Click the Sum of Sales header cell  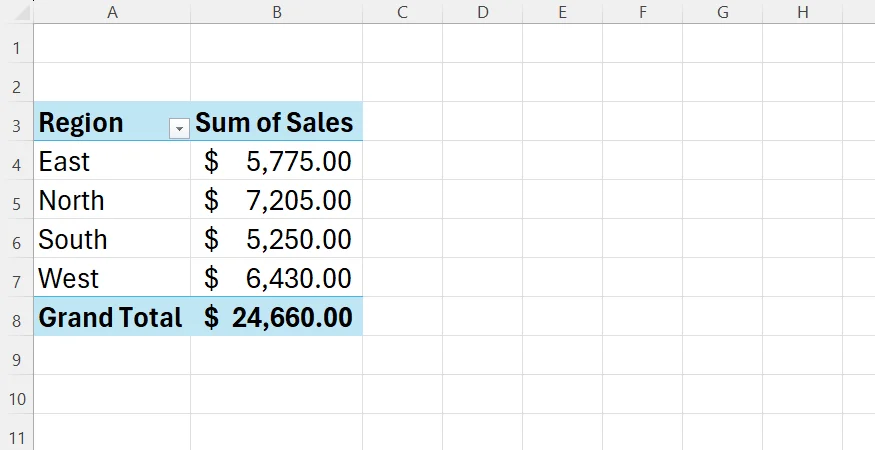[277, 121]
